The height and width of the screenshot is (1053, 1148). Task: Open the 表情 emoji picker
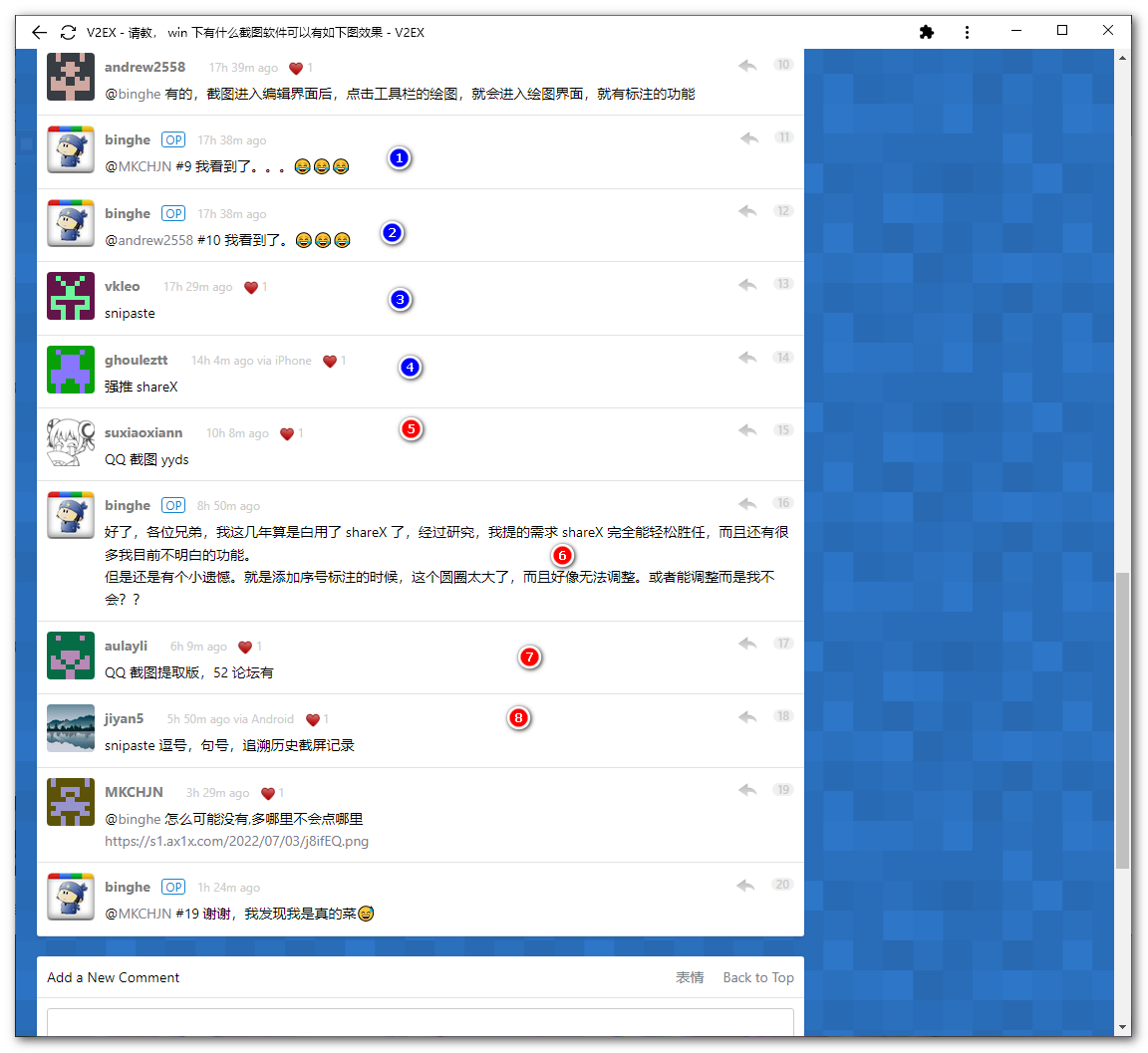pos(690,977)
